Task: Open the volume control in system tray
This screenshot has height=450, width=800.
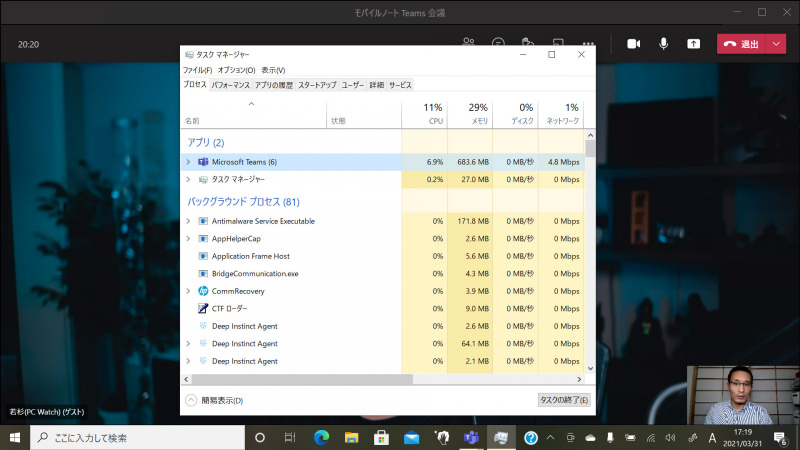Action: click(671, 438)
